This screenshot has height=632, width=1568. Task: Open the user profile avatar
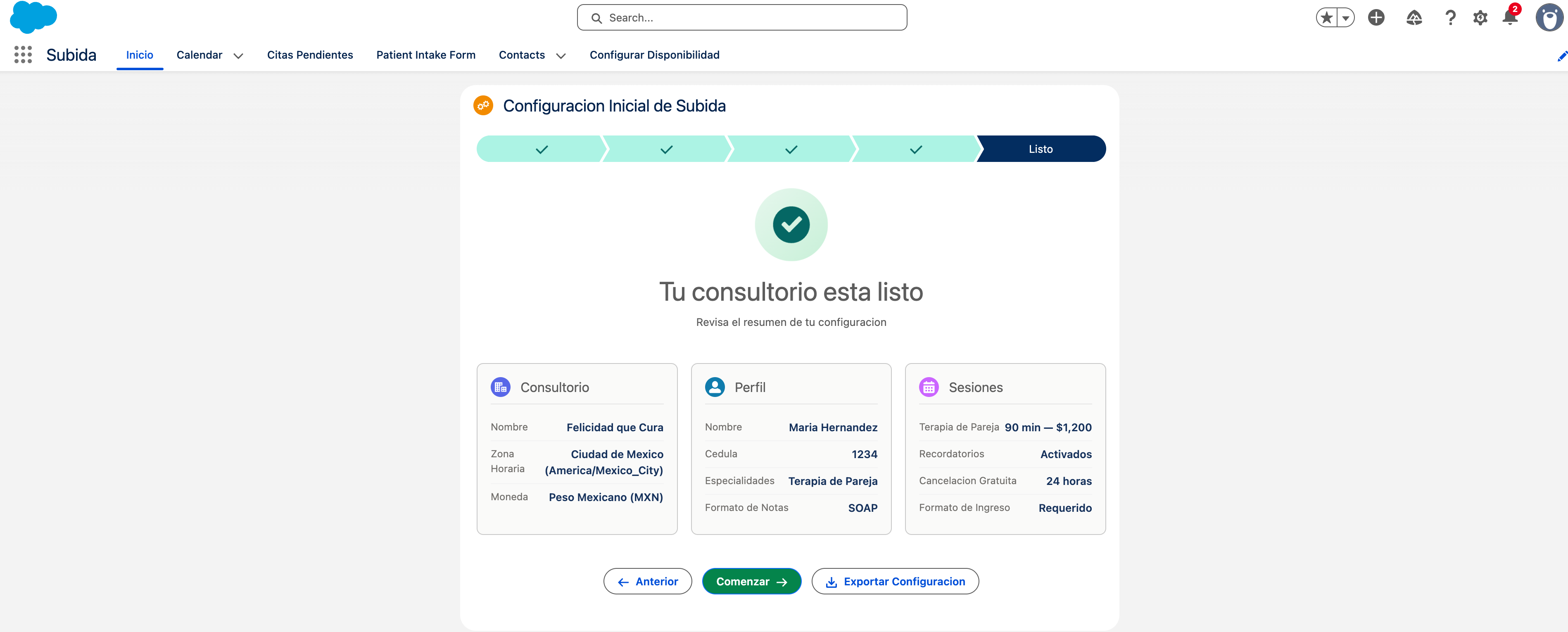coord(1549,18)
